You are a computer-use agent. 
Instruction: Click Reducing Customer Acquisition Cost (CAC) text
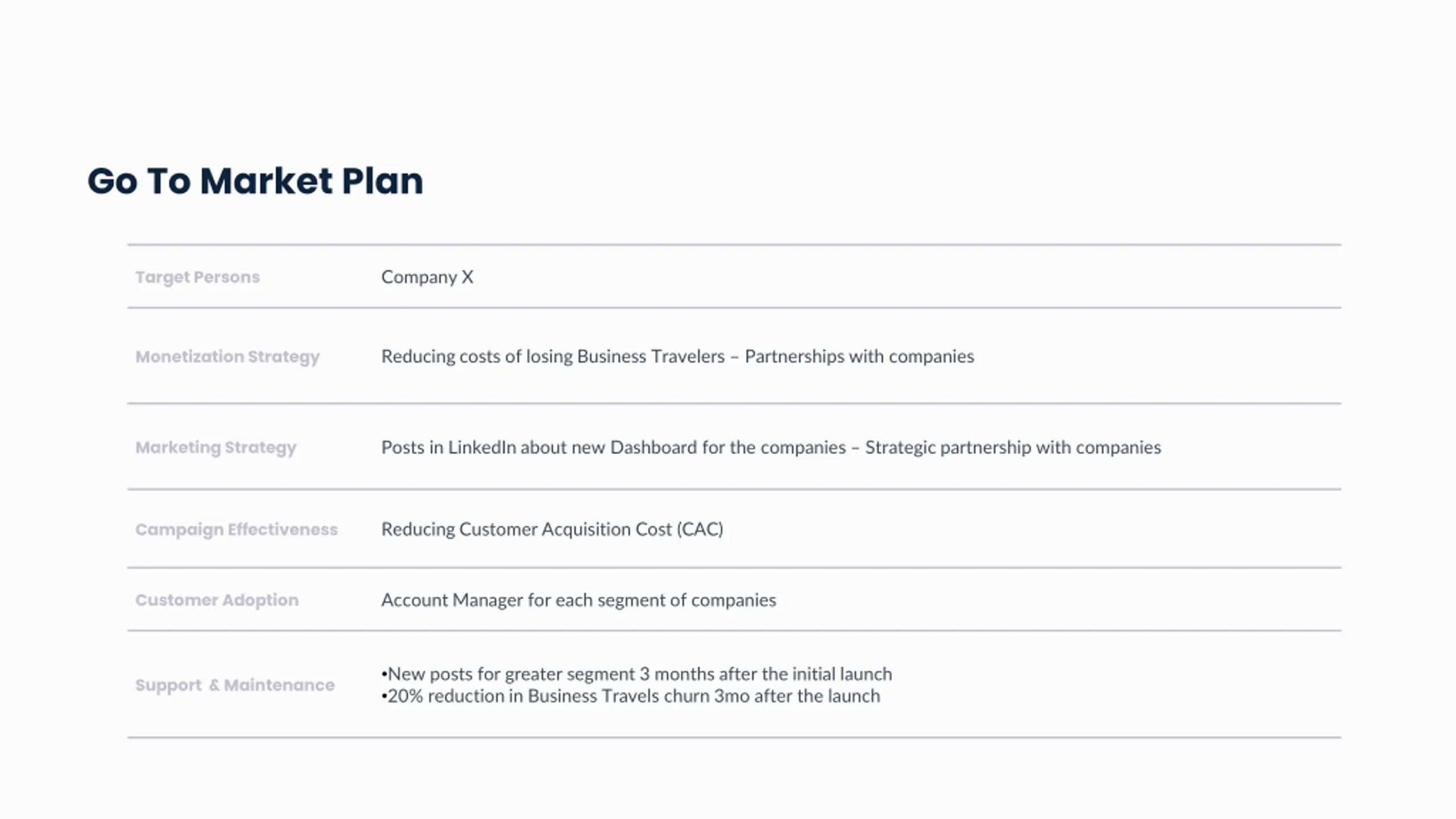[552, 530]
